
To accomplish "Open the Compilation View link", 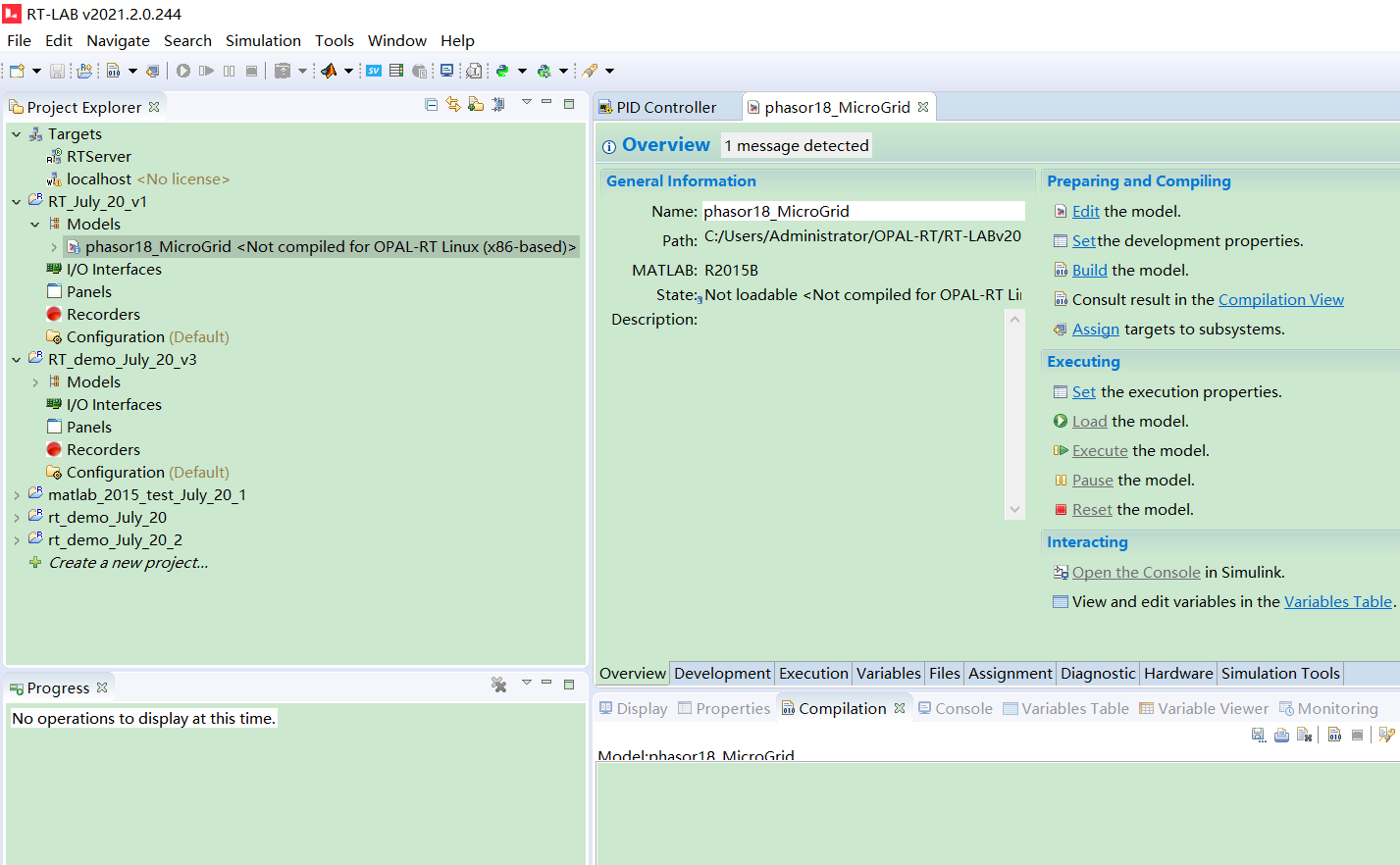I will pos(1280,299).
